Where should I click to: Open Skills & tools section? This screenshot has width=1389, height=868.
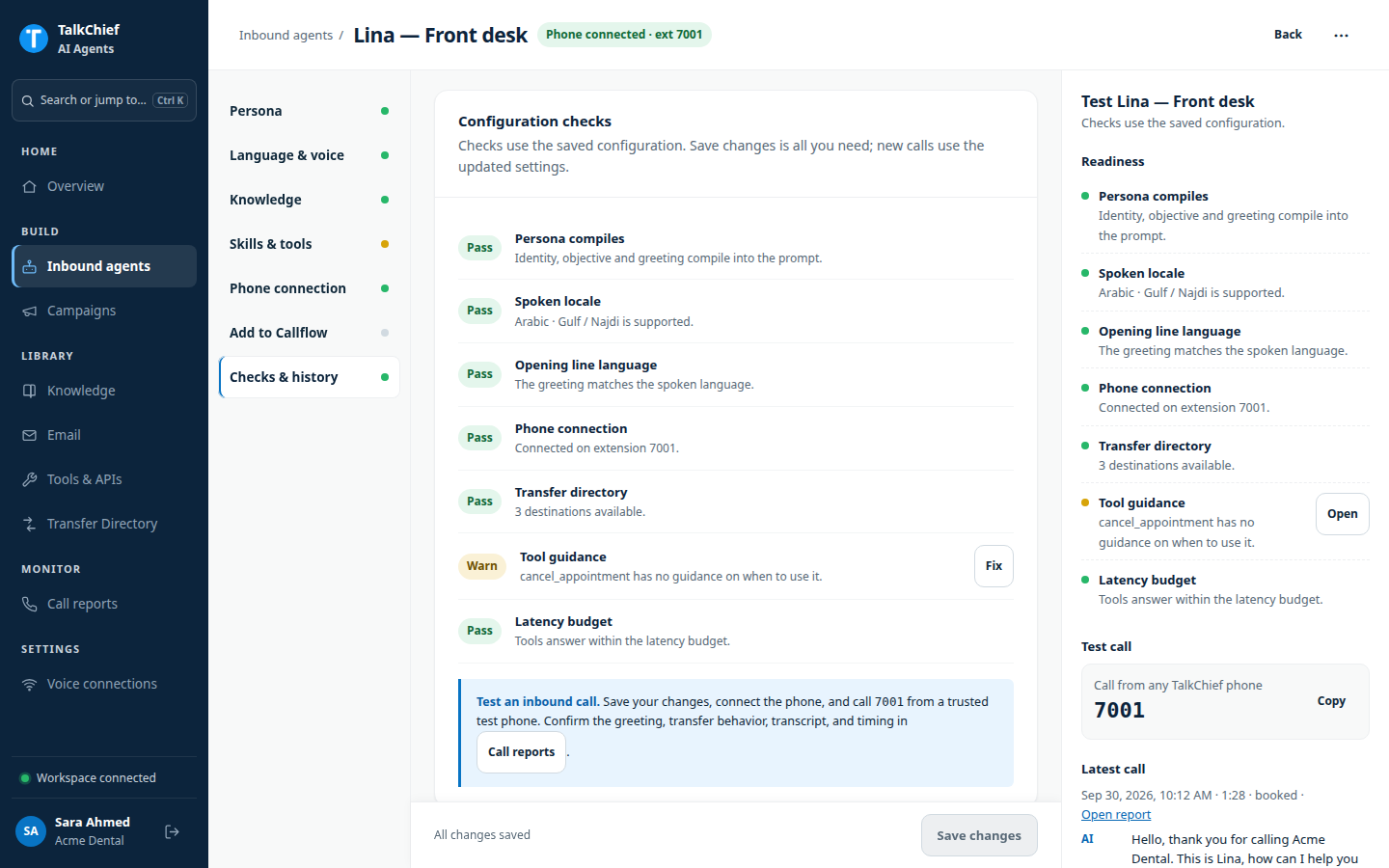(x=309, y=244)
